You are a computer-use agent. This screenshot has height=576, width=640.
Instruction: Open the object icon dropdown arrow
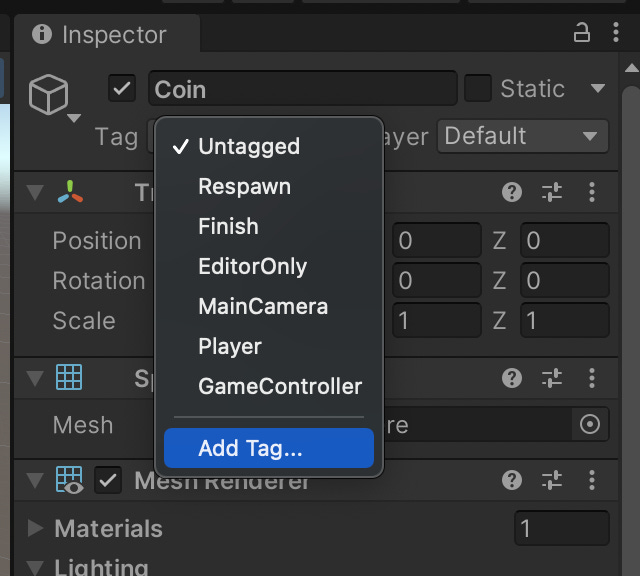pos(74,118)
